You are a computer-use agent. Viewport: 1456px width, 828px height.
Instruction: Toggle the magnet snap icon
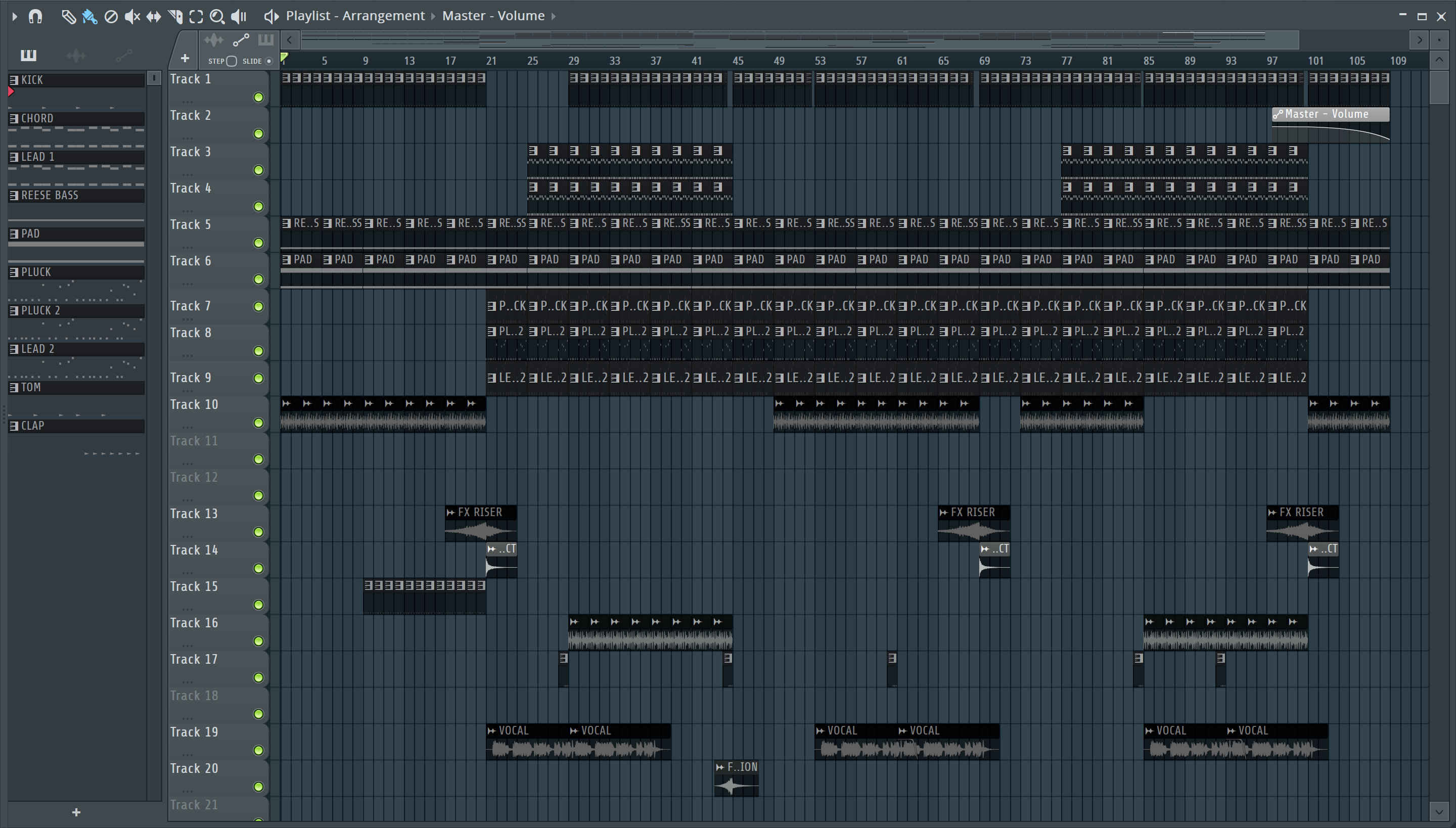35,17
